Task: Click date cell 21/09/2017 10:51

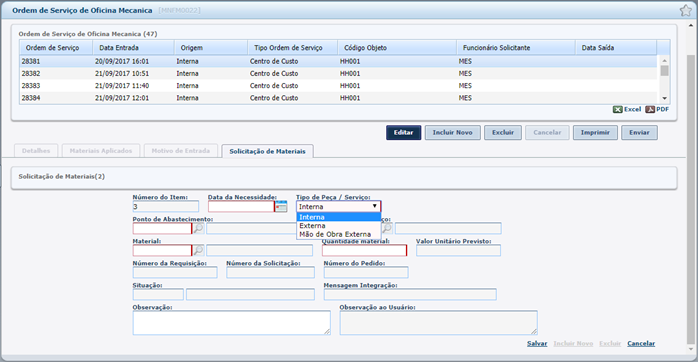Action: tap(122, 73)
